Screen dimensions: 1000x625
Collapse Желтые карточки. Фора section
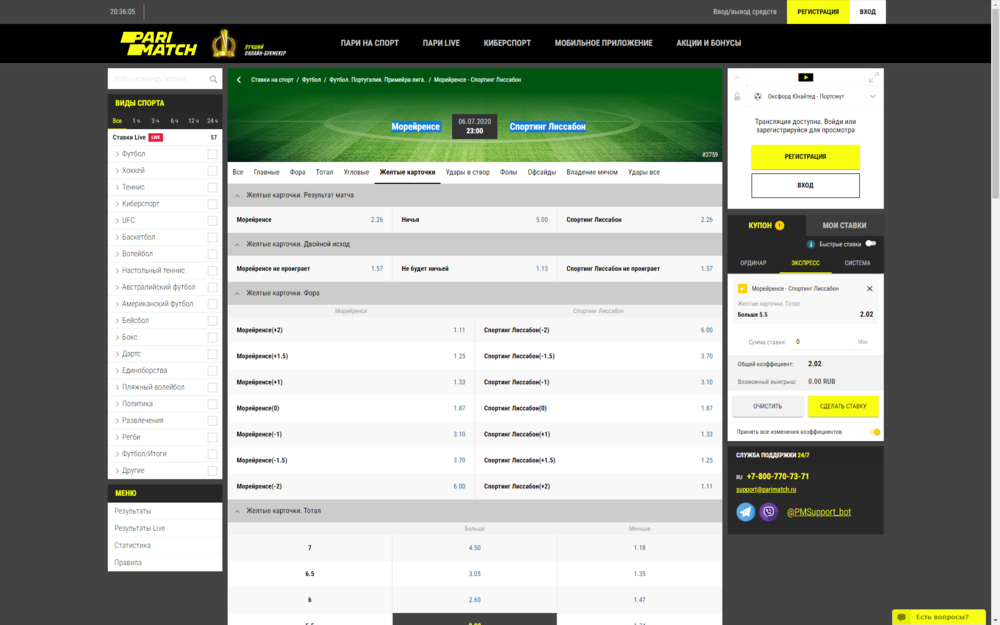point(237,293)
